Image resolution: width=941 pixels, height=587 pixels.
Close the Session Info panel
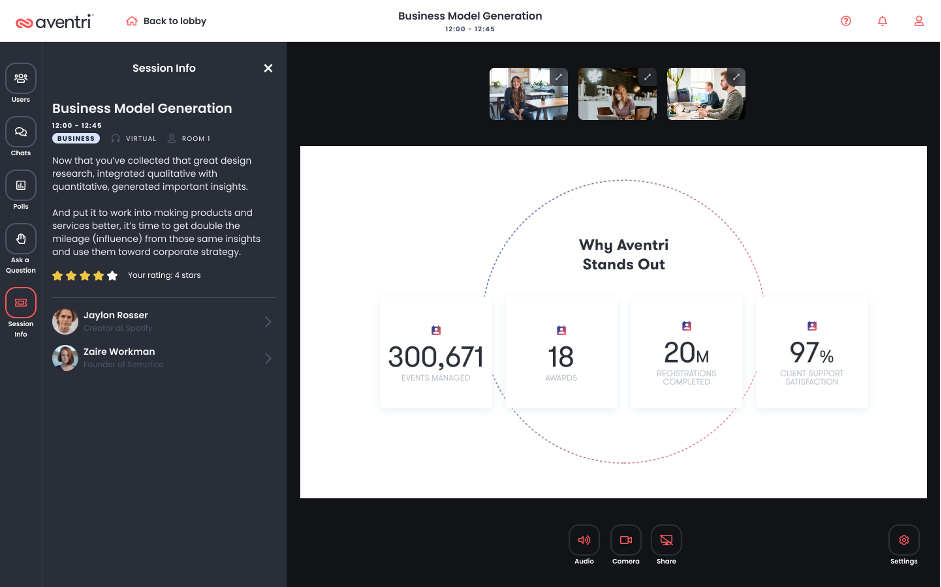tap(268, 68)
